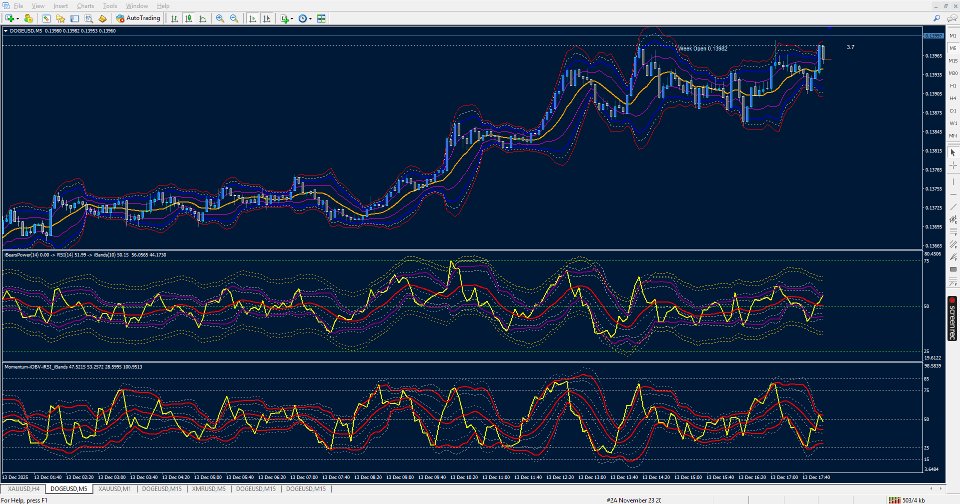Screen dimensions: 960x504
Task: Click the Week Open 0.13962 chart label
Action: coord(703,48)
